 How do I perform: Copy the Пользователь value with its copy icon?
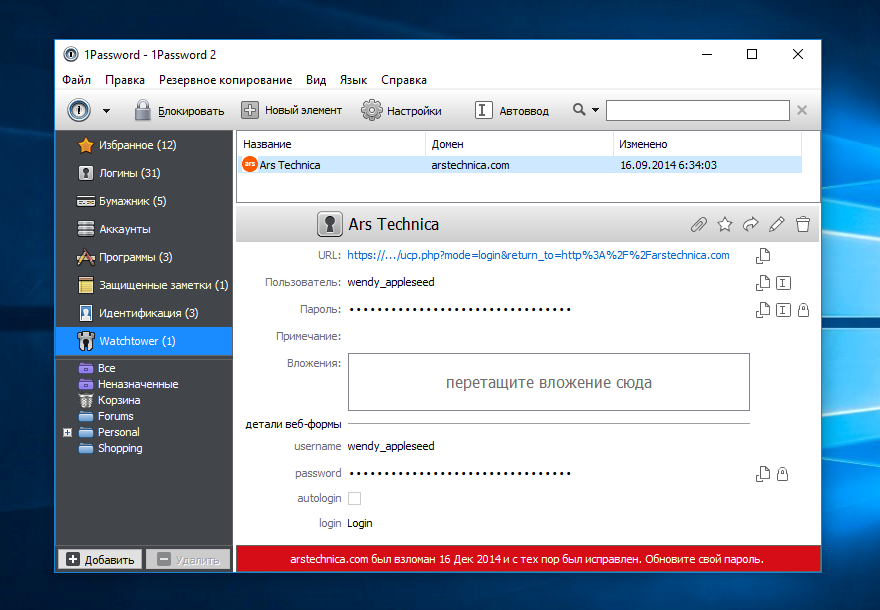tap(763, 283)
